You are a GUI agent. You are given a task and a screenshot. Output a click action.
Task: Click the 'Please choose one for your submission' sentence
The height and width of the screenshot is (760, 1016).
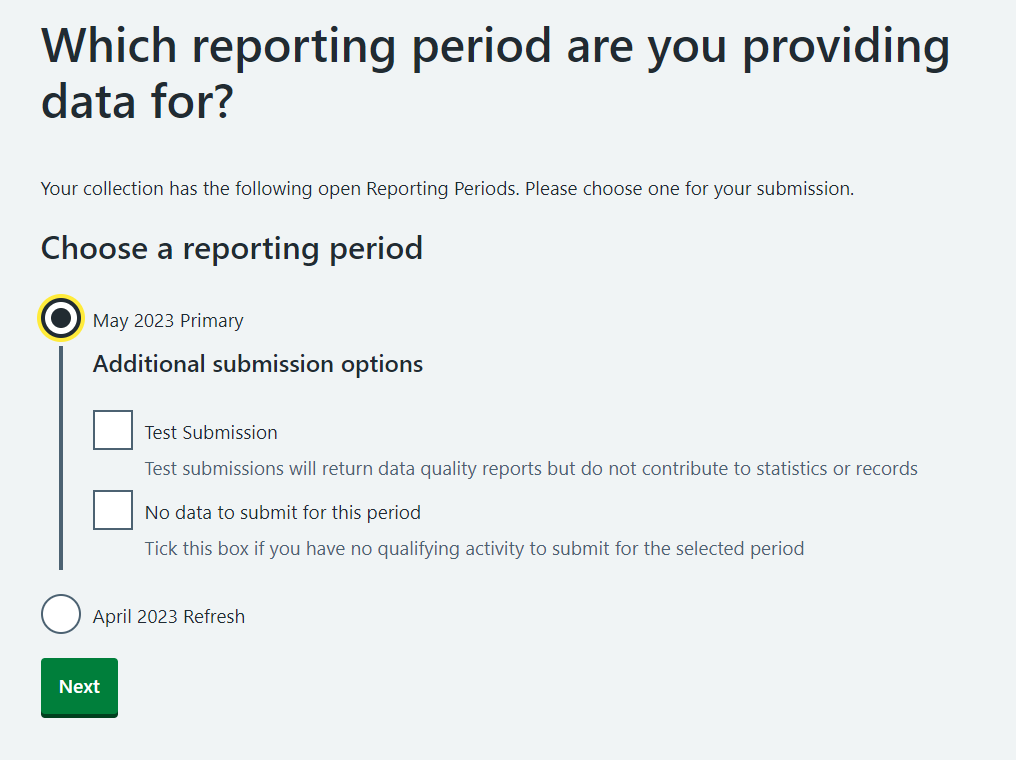pos(690,189)
